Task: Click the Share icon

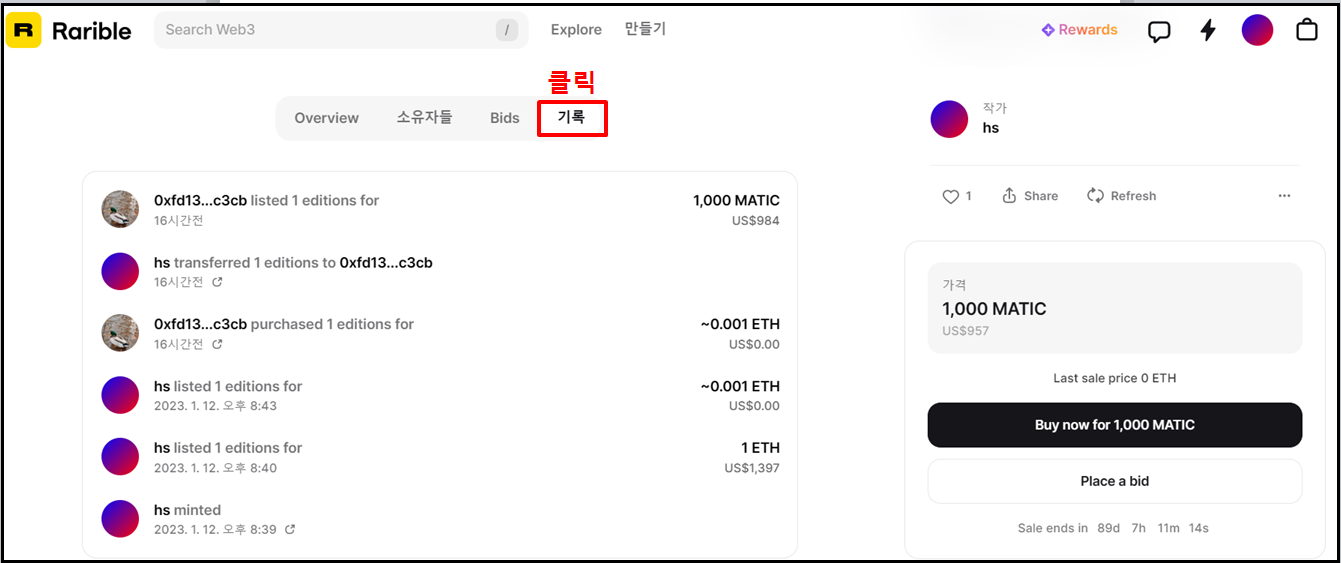Action: click(x=1010, y=196)
